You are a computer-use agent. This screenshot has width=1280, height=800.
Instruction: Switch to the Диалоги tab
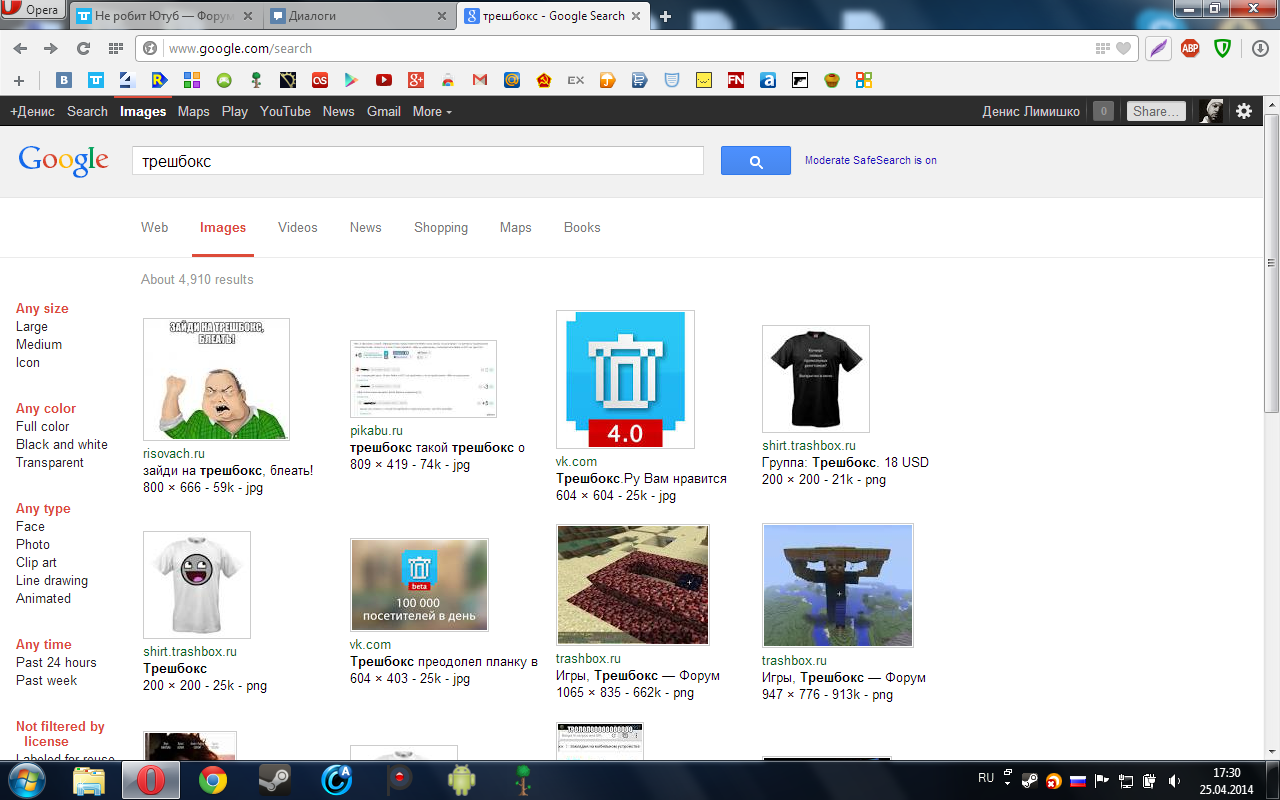coord(360,16)
